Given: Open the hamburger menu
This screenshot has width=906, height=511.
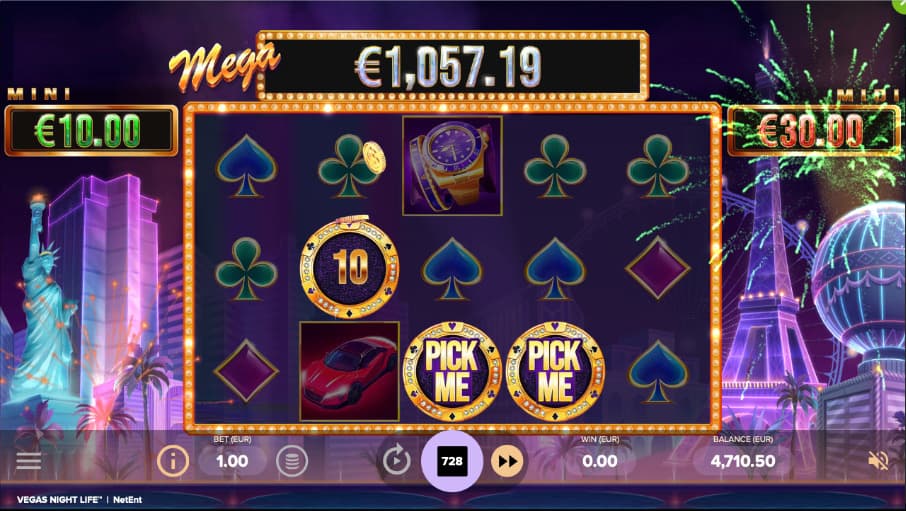Looking at the screenshot, I should point(28,461).
